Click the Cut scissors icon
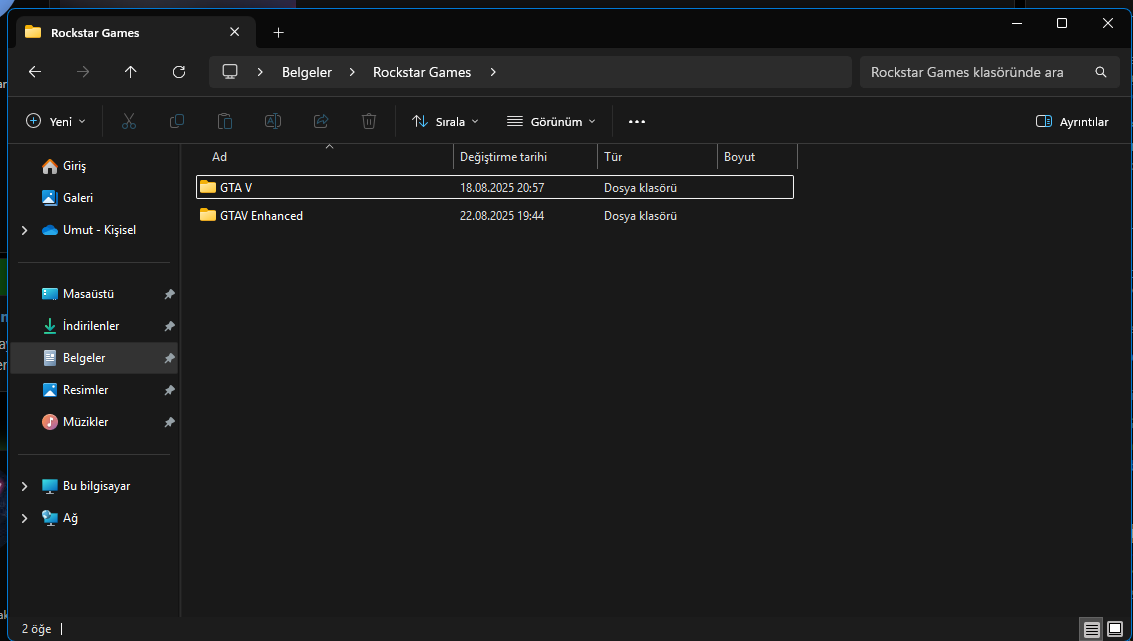 [x=129, y=121]
